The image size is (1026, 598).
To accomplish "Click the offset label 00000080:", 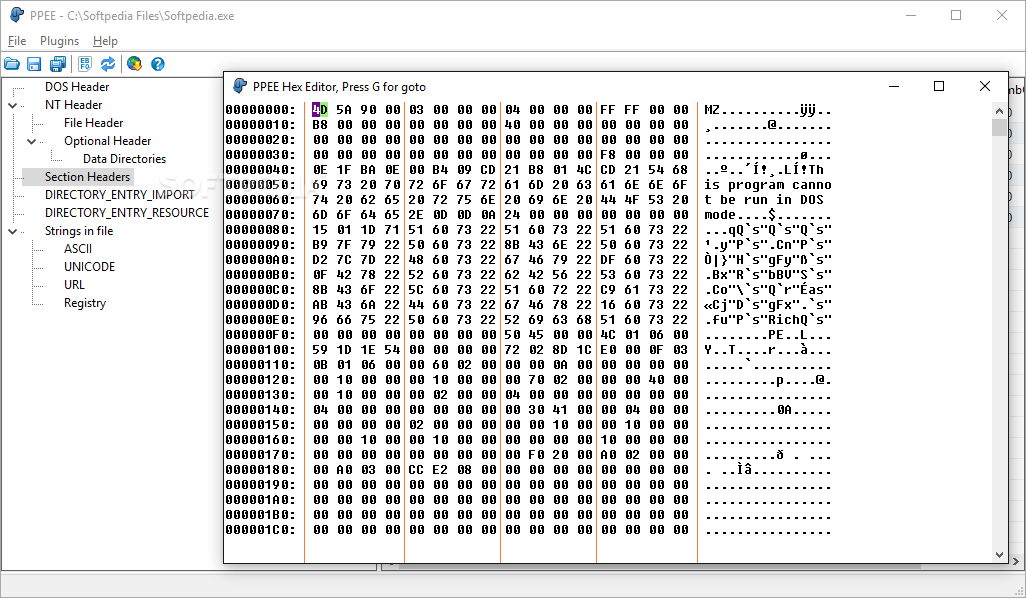I will tap(260, 230).
